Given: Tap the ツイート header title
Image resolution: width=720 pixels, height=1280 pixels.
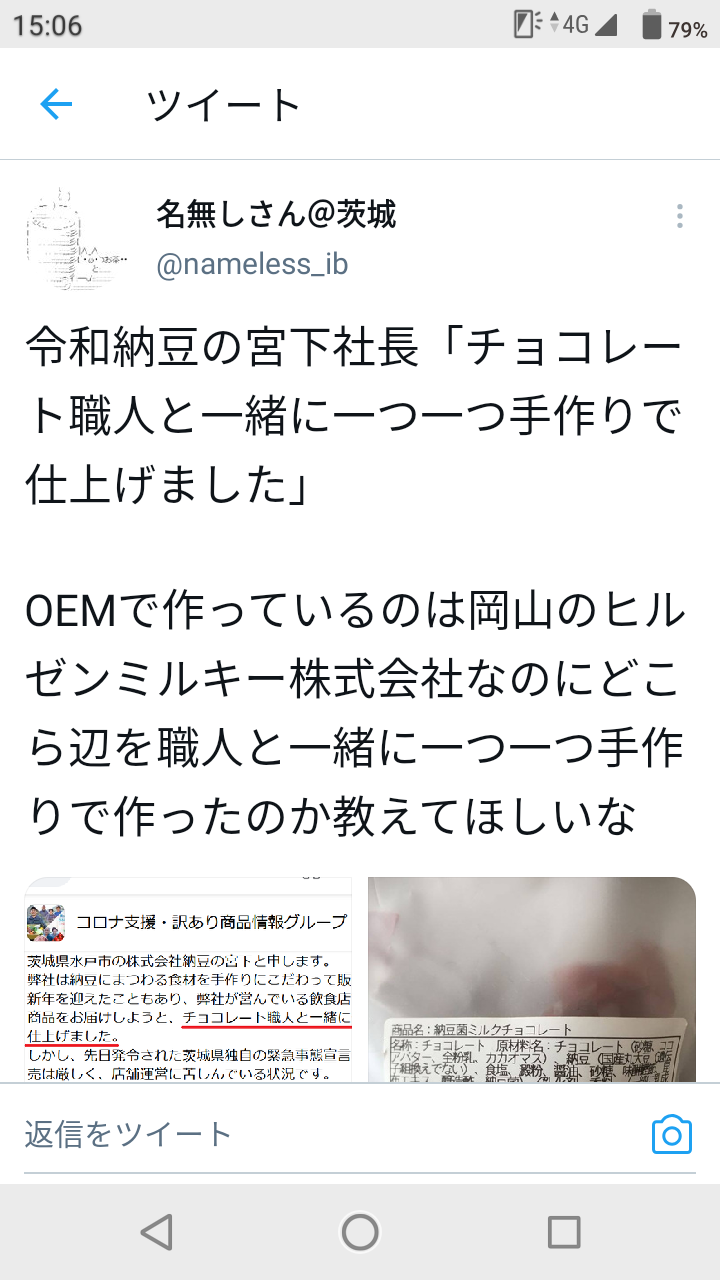Looking at the screenshot, I should pyautogui.click(x=224, y=105).
